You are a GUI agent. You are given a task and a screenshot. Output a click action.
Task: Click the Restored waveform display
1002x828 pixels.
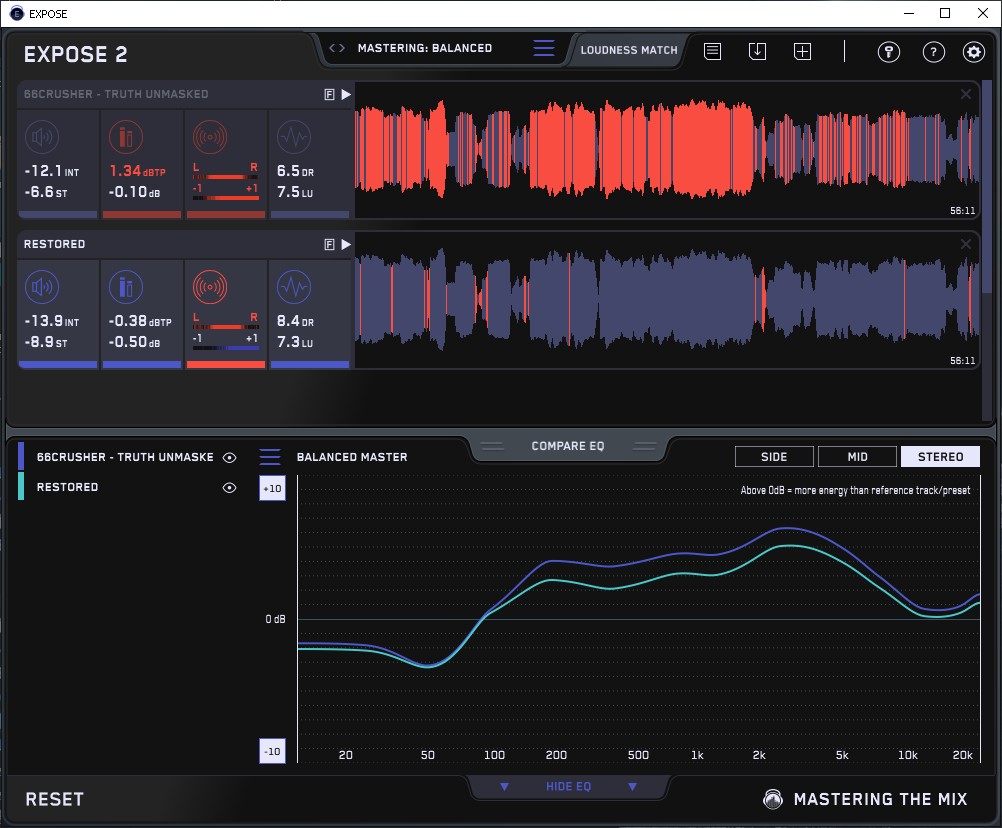pyautogui.click(x=667, y=300)
